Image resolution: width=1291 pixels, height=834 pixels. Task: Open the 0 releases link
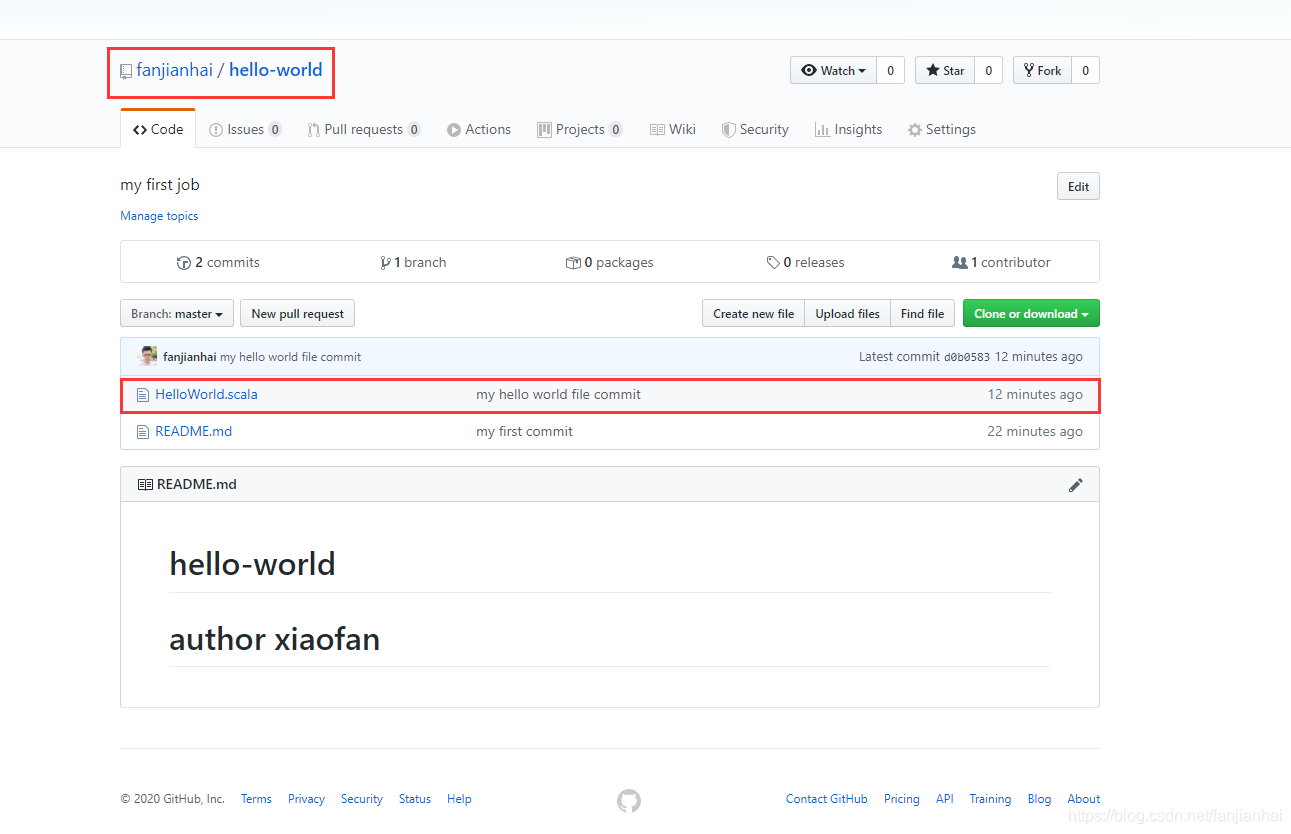pyautogui.click(x=805, y=262)
